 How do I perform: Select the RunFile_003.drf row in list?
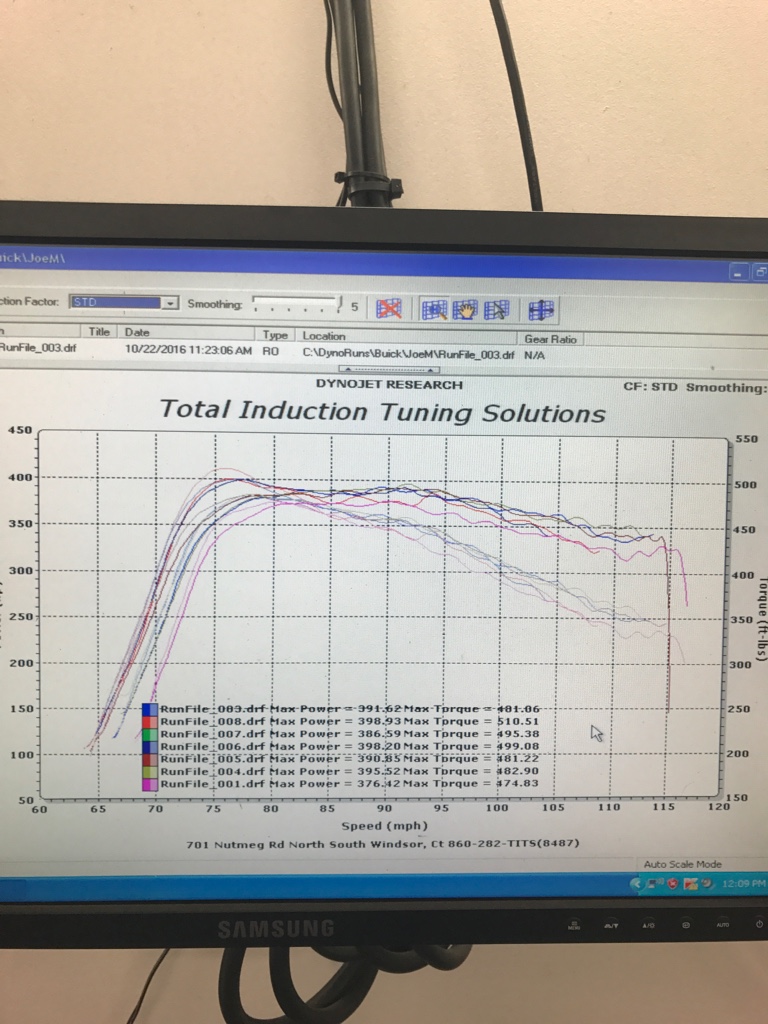point(36,349)
